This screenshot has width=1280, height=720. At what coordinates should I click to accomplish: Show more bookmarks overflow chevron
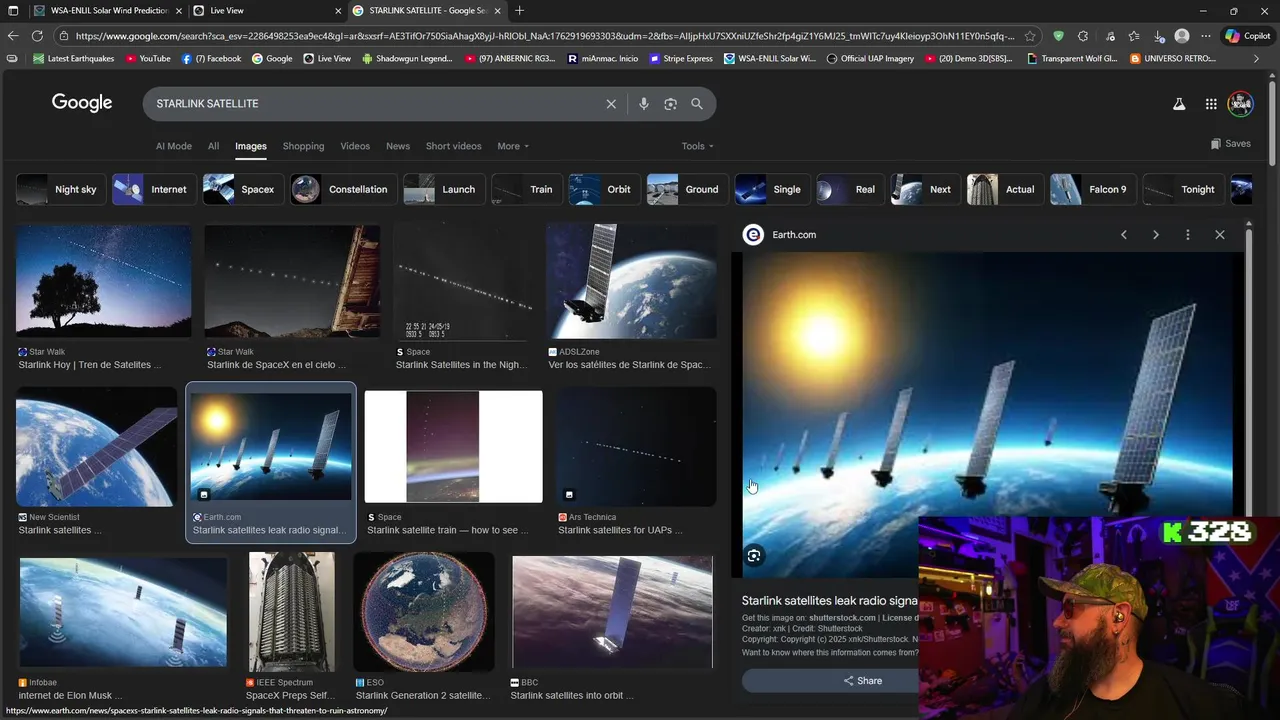tap(1257, 59)
